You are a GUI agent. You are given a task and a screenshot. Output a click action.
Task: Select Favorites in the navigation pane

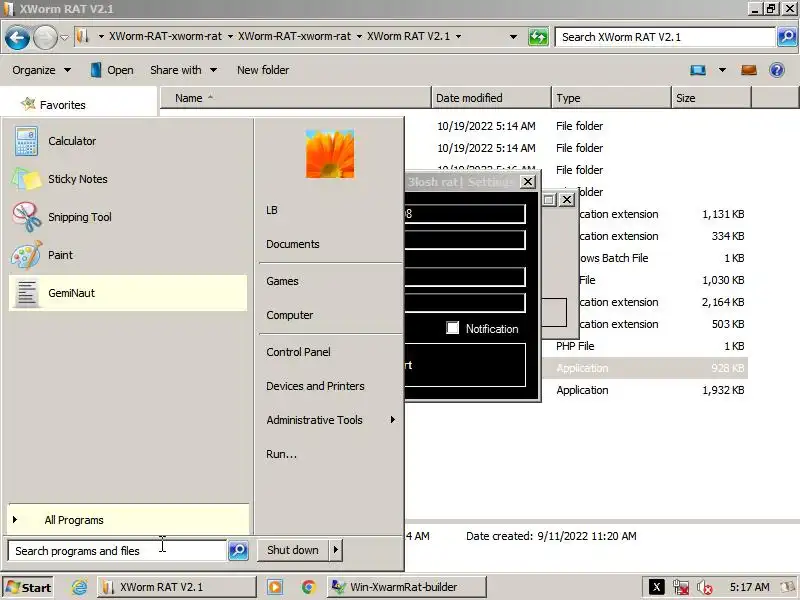(62, 105)
